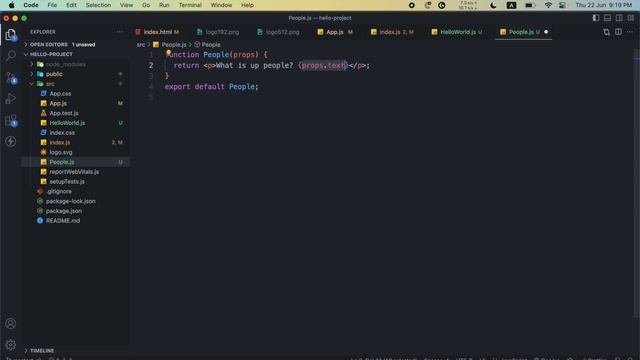Click the People symbol breadcrumb
The image size is (640, 360).
(x=207, y=44)
